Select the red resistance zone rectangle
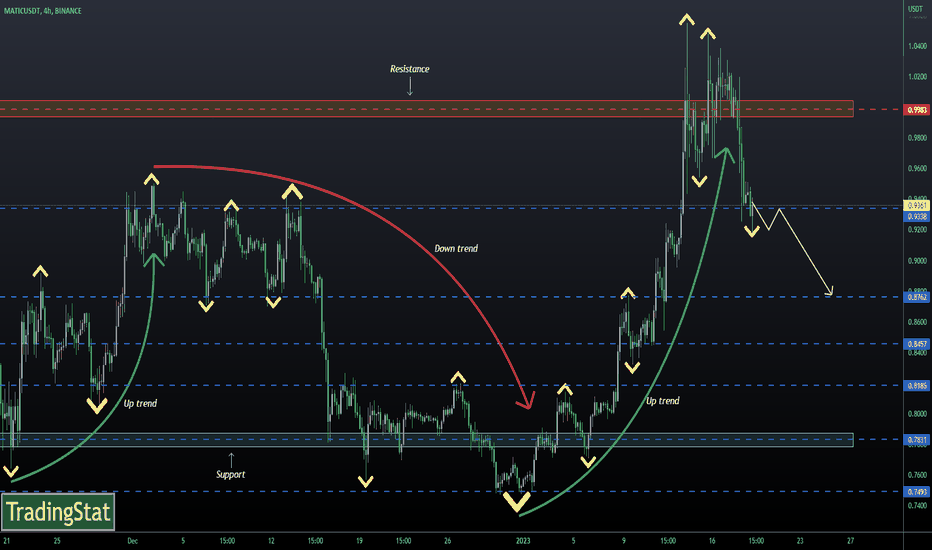Image resolution: width=932 pixels, height=550 pixels. pyautogui.click(x=426, y=109)
